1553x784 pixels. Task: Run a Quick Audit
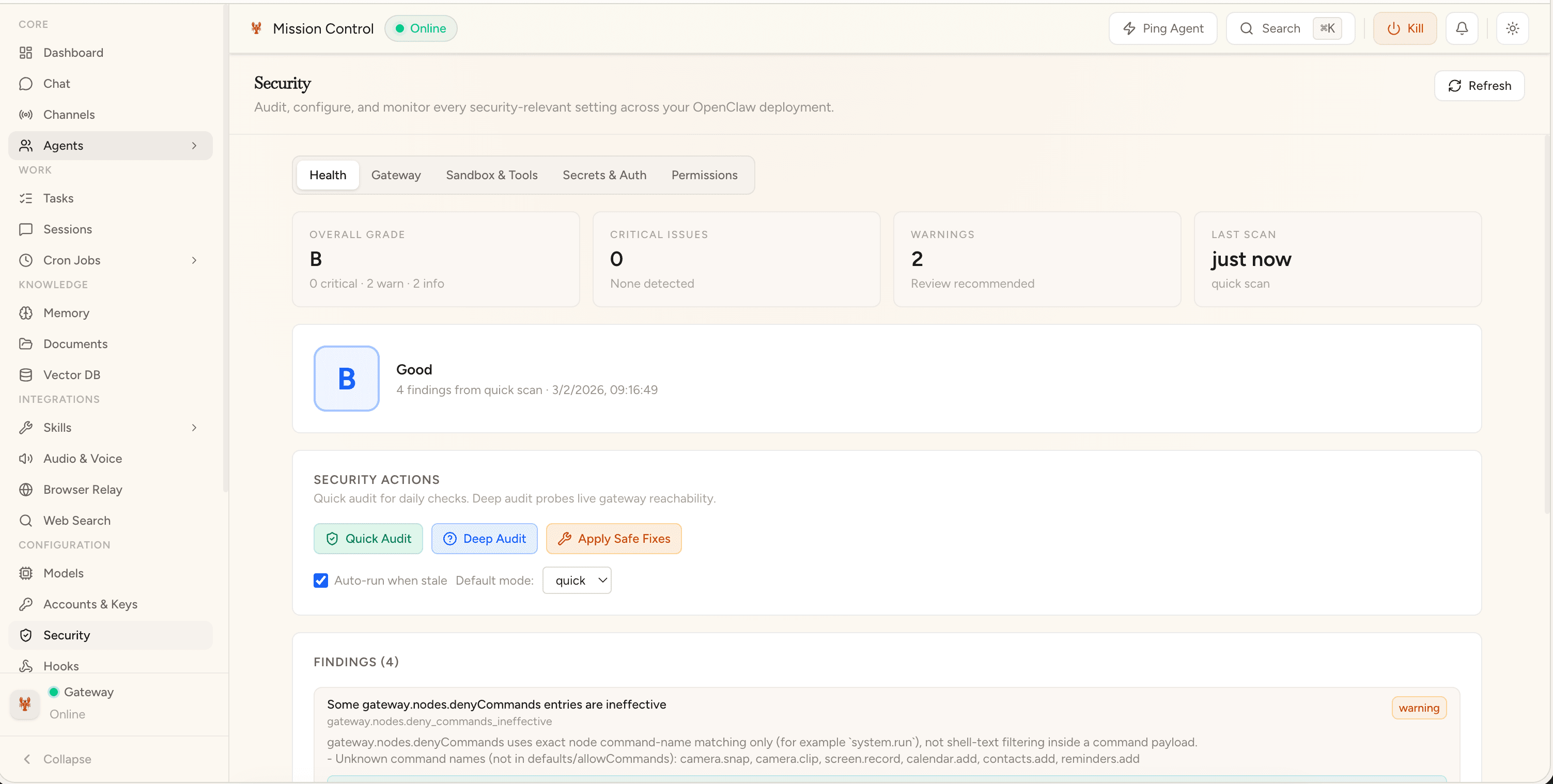(368, 538)
